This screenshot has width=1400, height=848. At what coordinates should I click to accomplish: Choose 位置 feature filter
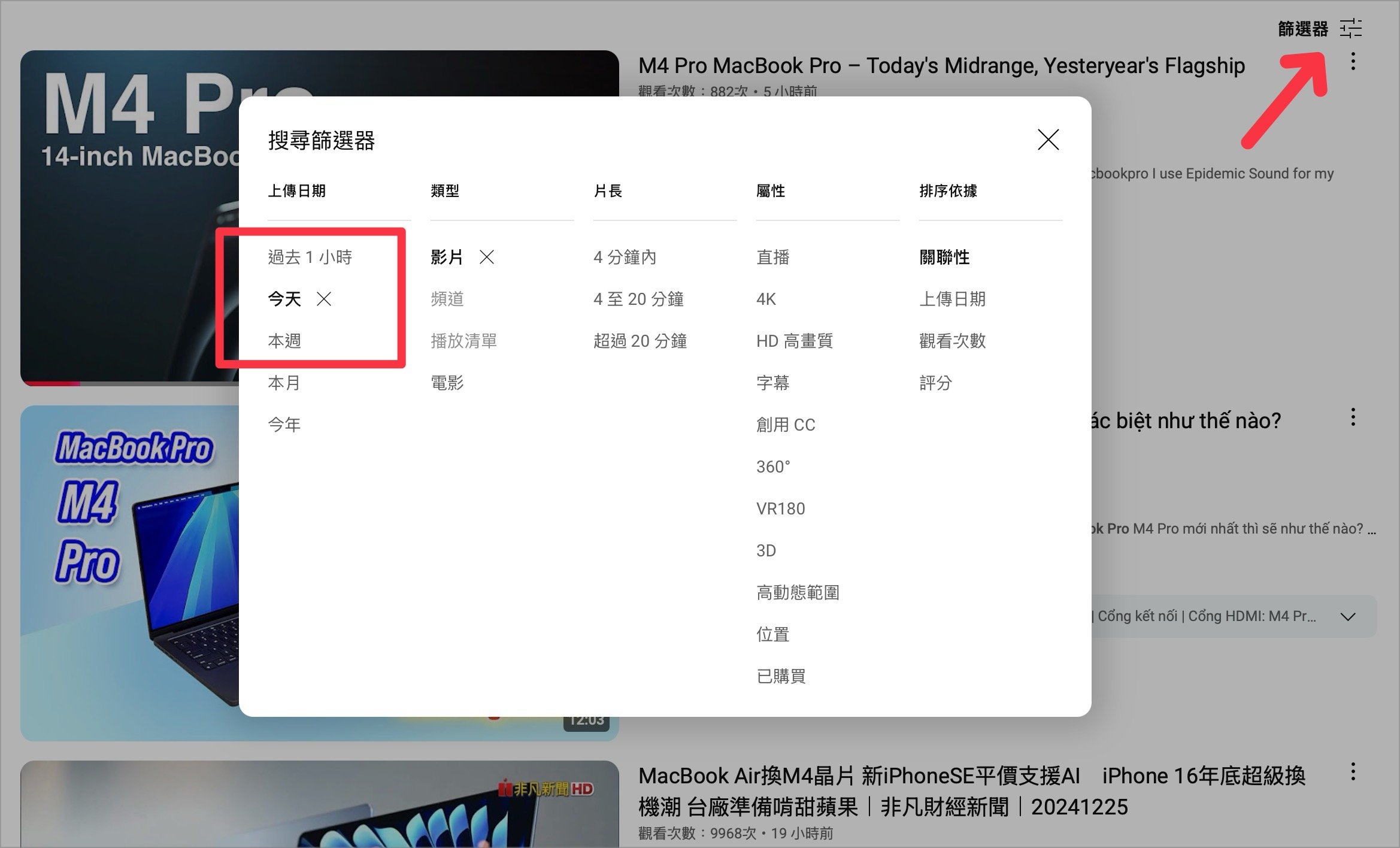click(772, 634)
